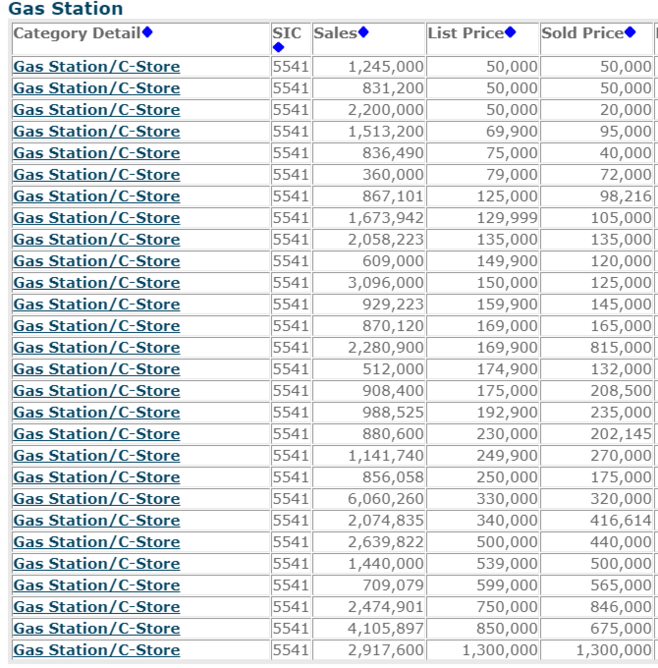Open the C-Store listing with sales 831,200

point(96,88)
